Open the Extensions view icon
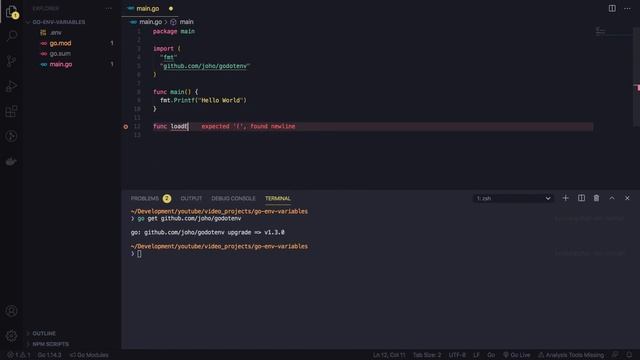 click(x=11, y=111)
